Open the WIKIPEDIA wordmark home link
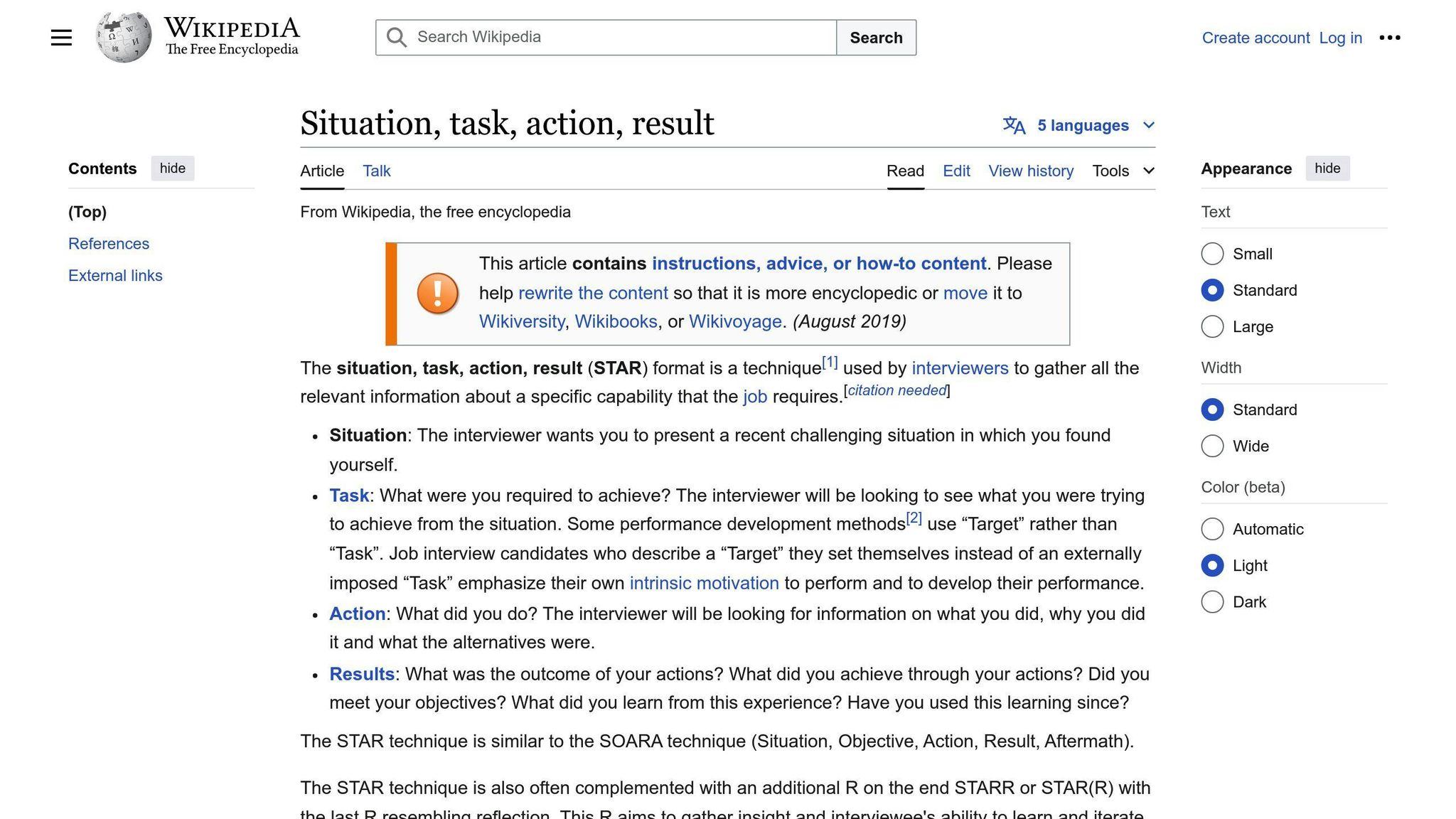The width and height of the screenshot is (1456, 819). 232,28
